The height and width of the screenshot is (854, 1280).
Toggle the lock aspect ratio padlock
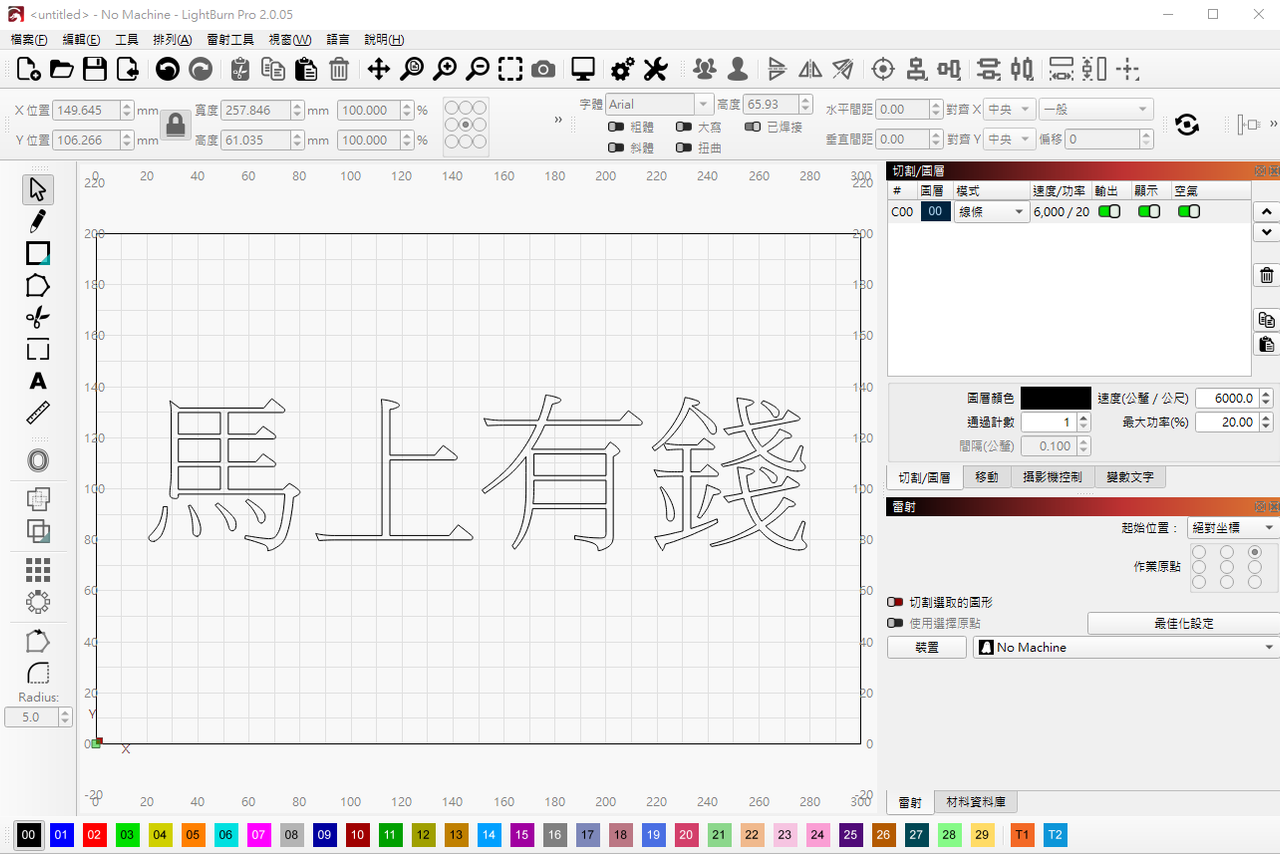(x=176, y=125)
